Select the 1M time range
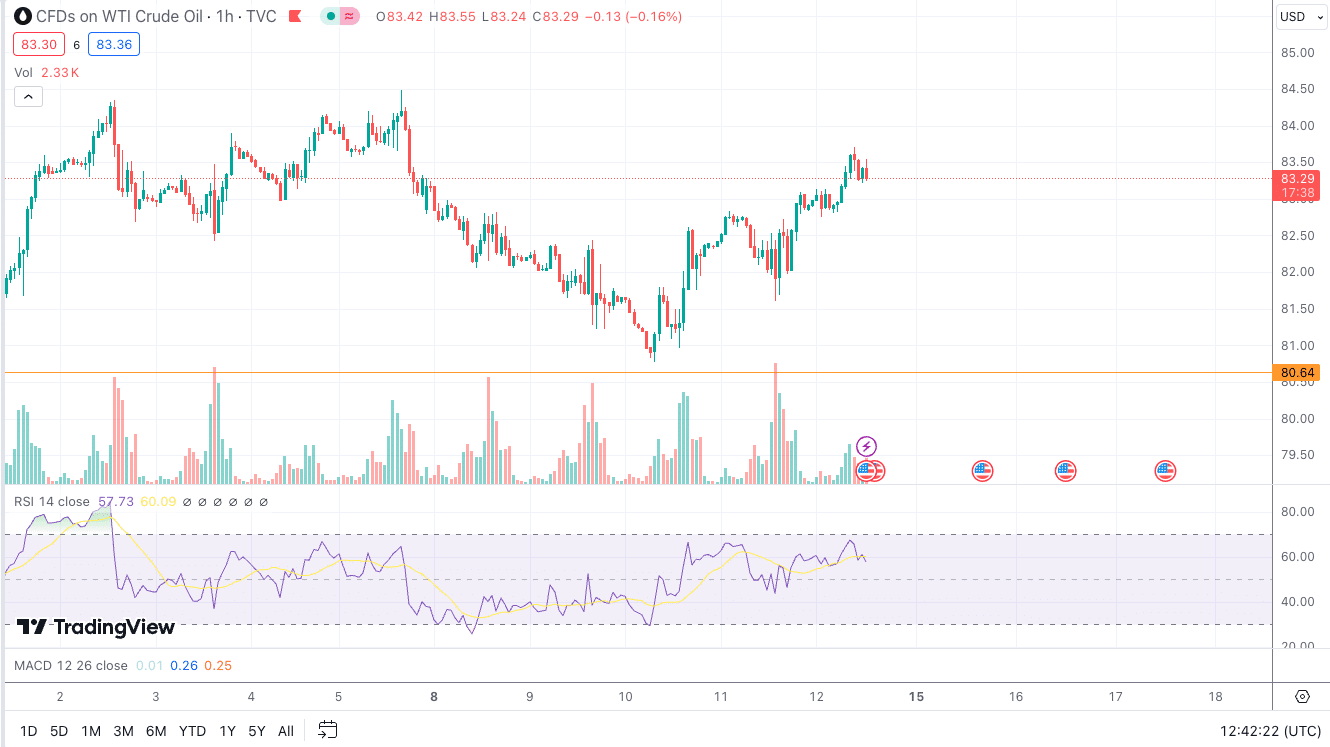 [x=91, y=731]
